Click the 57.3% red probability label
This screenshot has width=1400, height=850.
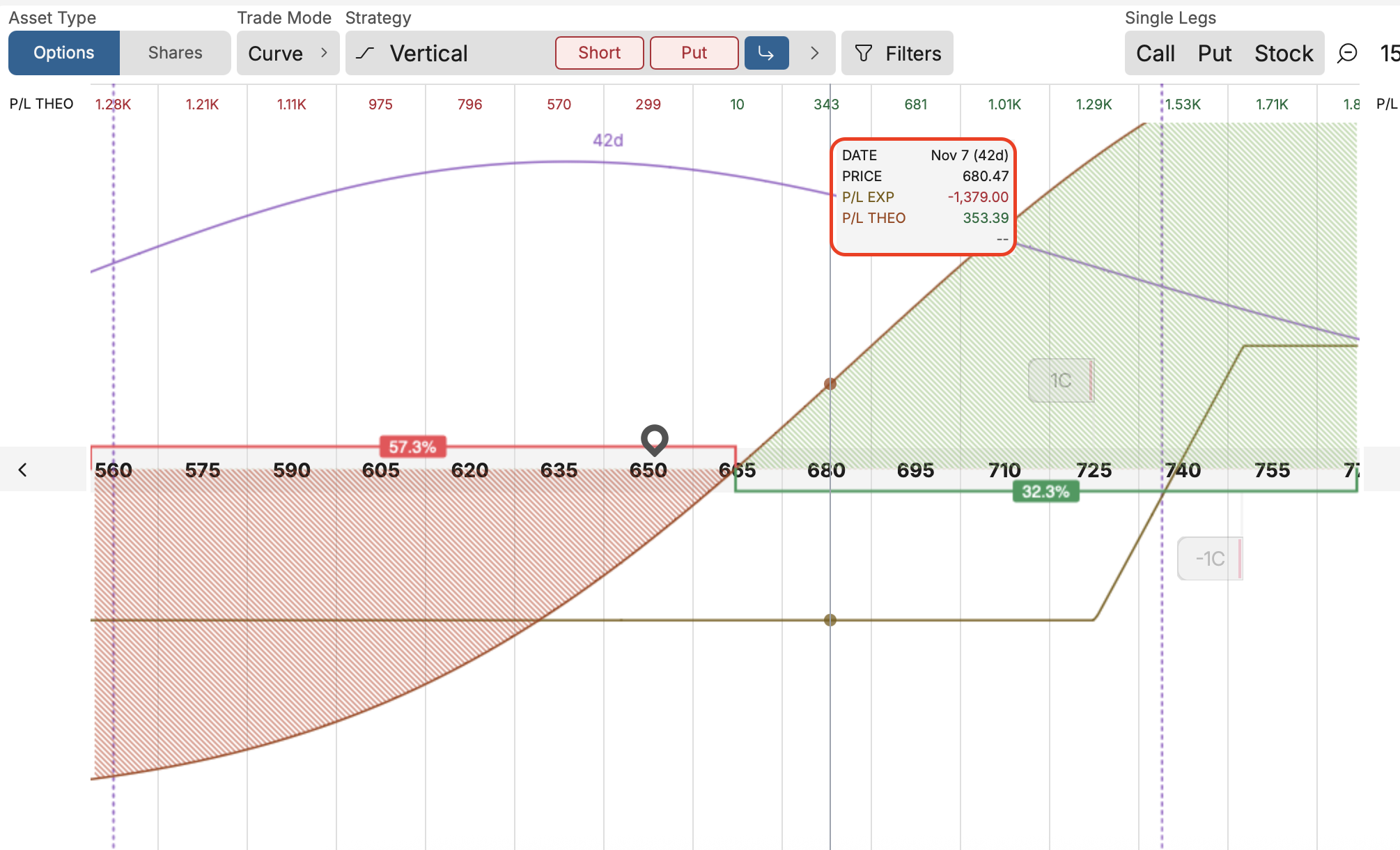click(412, 447)
